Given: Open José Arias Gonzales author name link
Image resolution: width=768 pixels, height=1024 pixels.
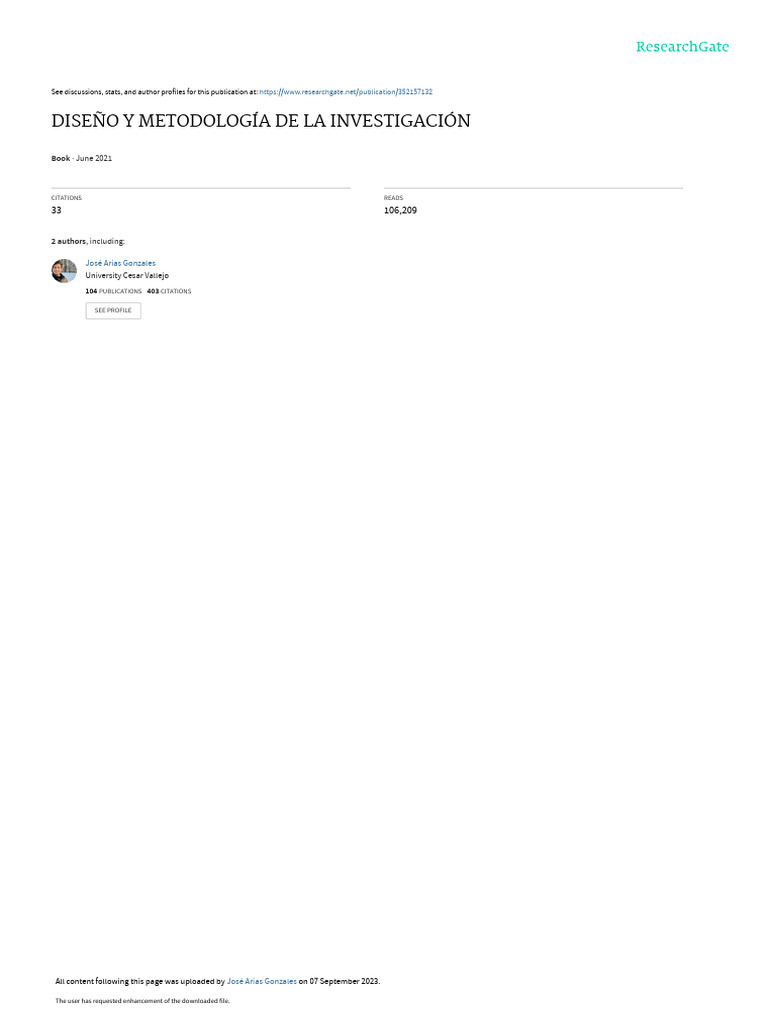Looking at the screenshot, I should pyautogui.click(x=120, y=263).
